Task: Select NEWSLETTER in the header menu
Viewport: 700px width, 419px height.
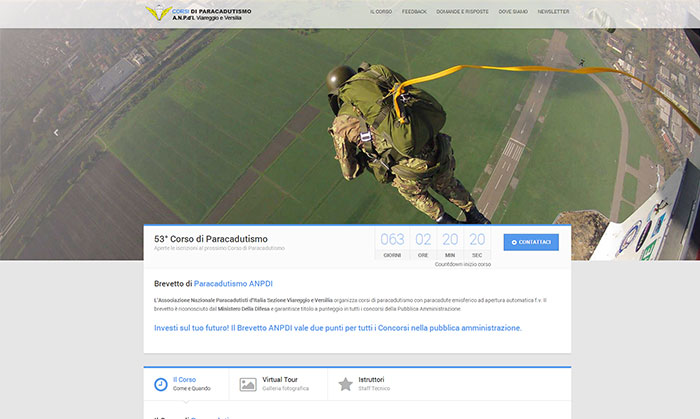Action: click(553, 11)
